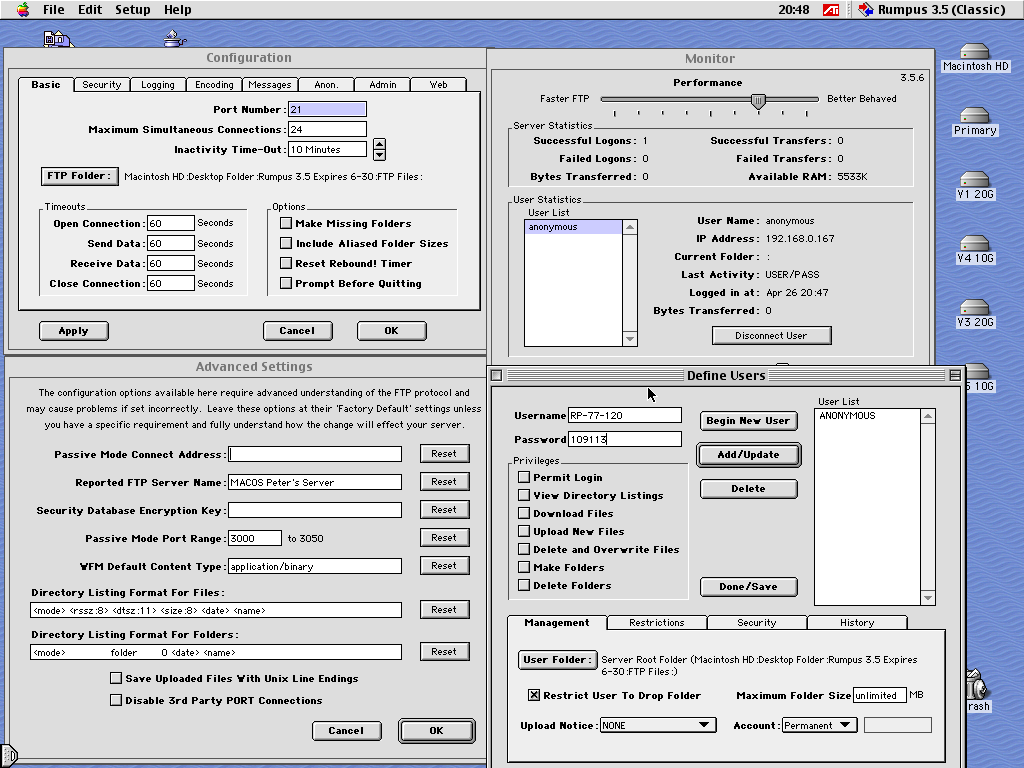Click the Username field in Define Users
The width and height of the screenshot is (1024, 768).
[625, 415]
